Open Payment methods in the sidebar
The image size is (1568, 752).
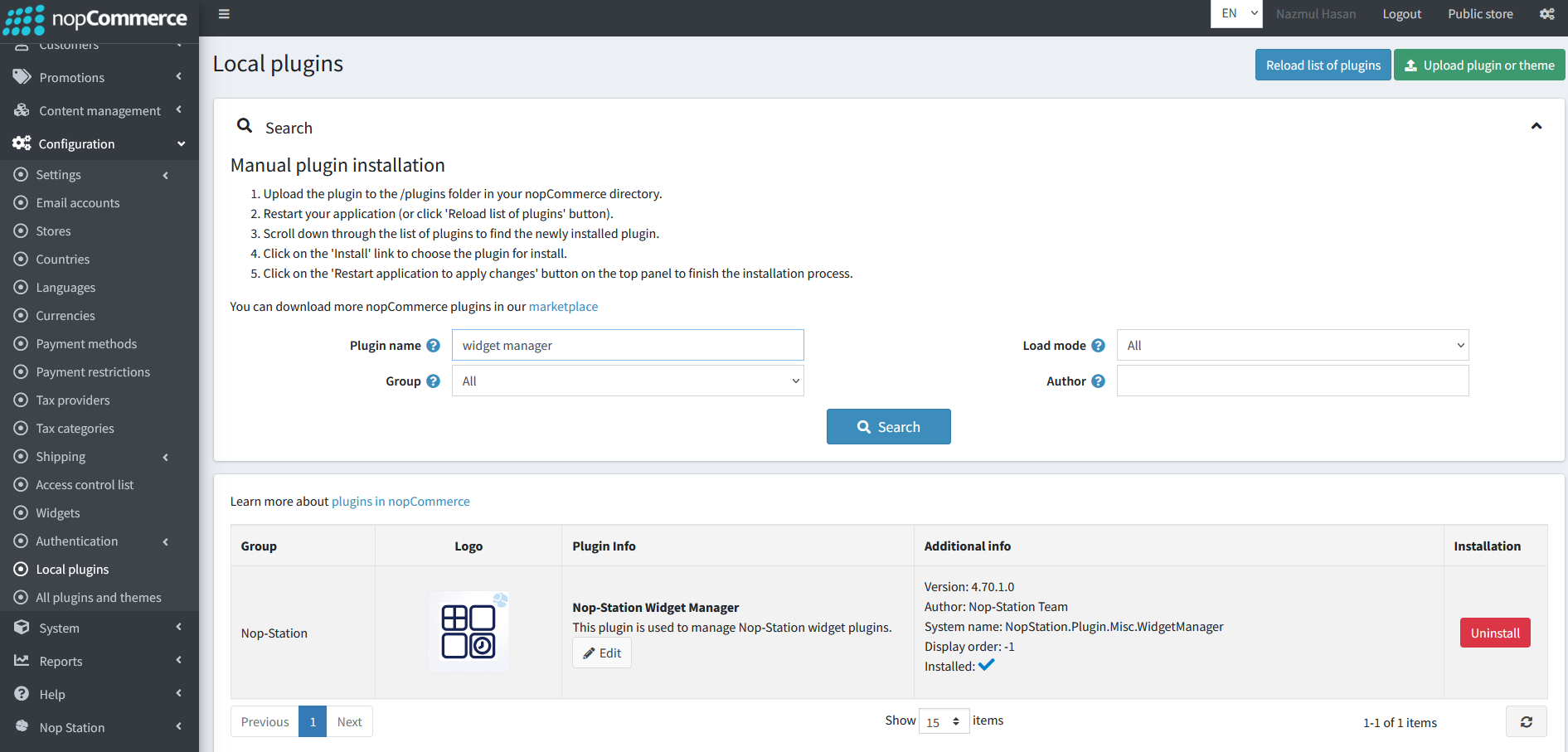(86, 343)
